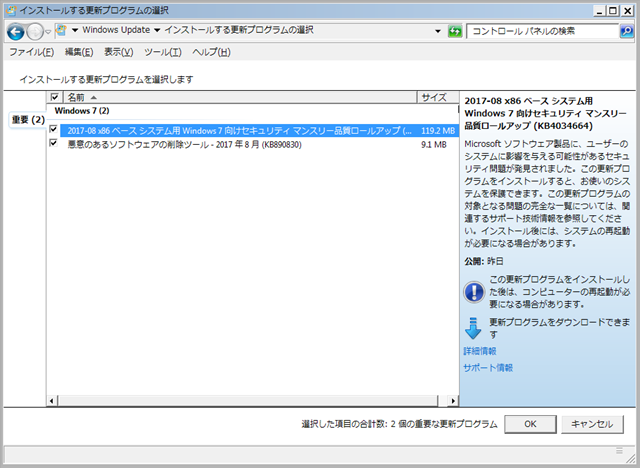This screenshot has width=640, height=468.
Task: Open the ファイル(F) menu
Action: coord(31,52)
